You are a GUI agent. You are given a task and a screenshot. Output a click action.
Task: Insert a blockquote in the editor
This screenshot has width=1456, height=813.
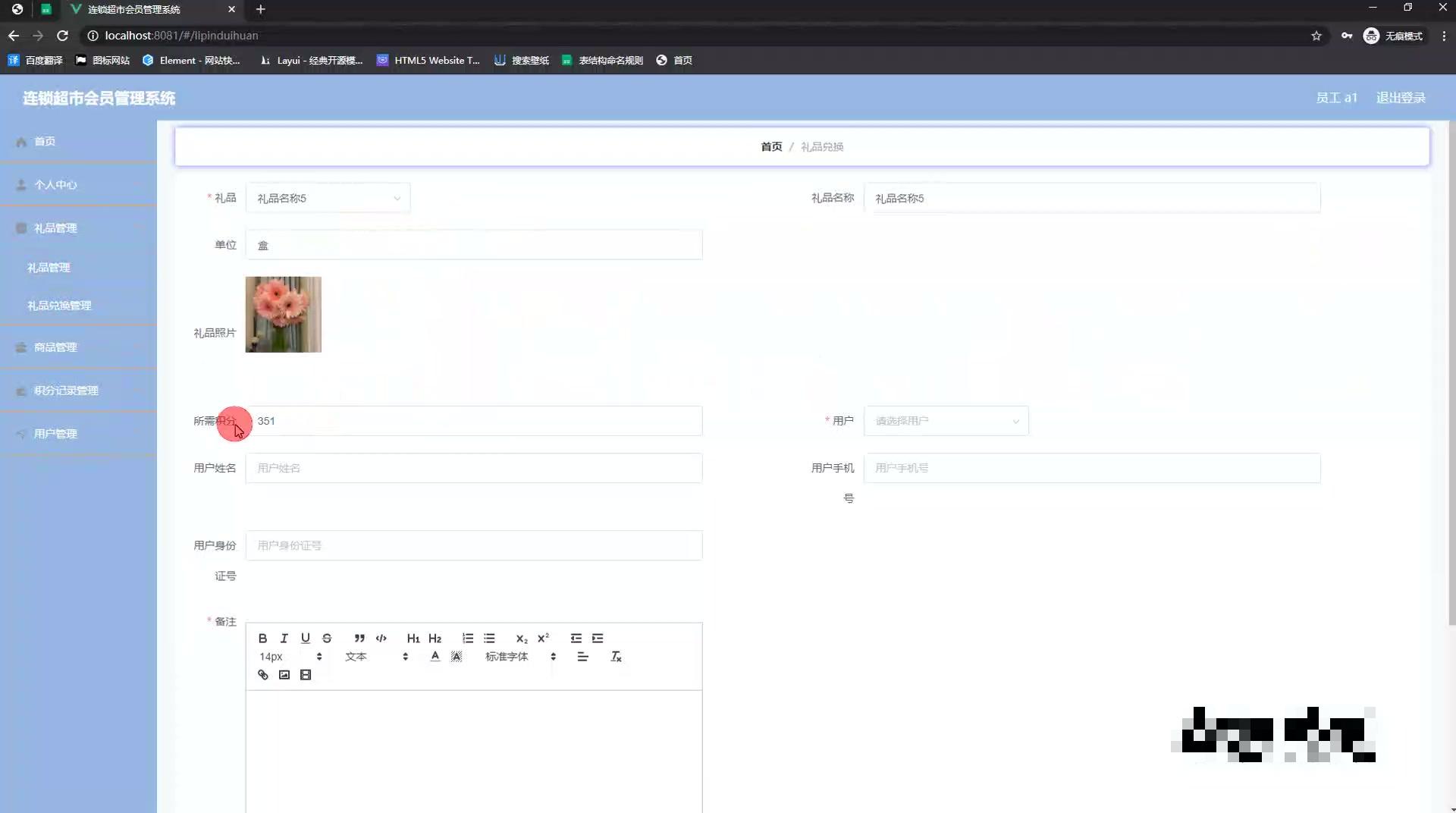point(359,638)
